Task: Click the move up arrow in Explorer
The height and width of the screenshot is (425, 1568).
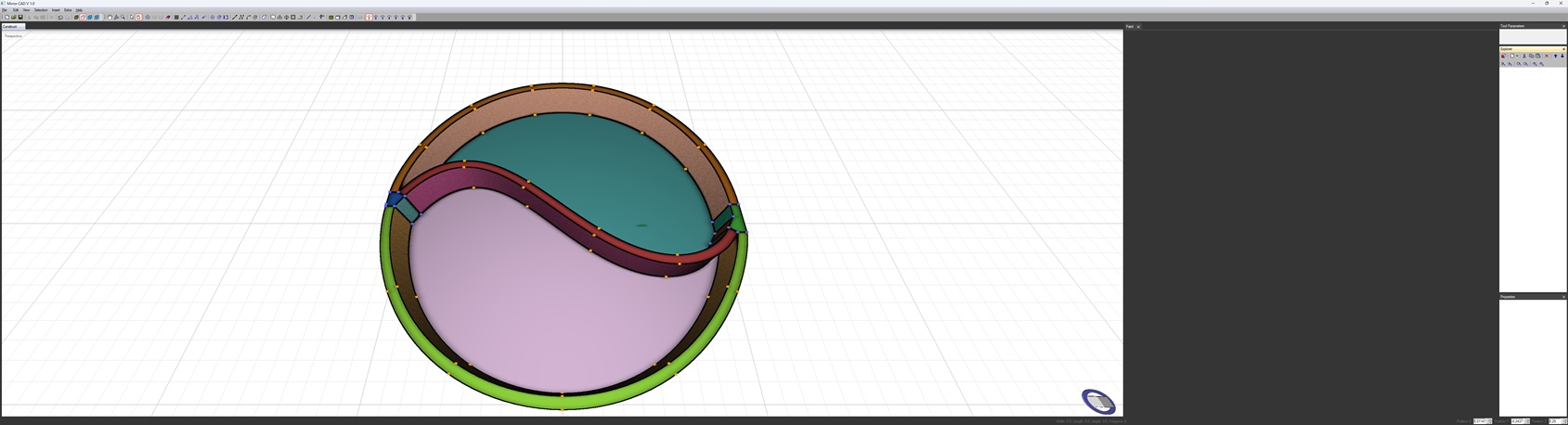Action: [x=1556, y=56]
